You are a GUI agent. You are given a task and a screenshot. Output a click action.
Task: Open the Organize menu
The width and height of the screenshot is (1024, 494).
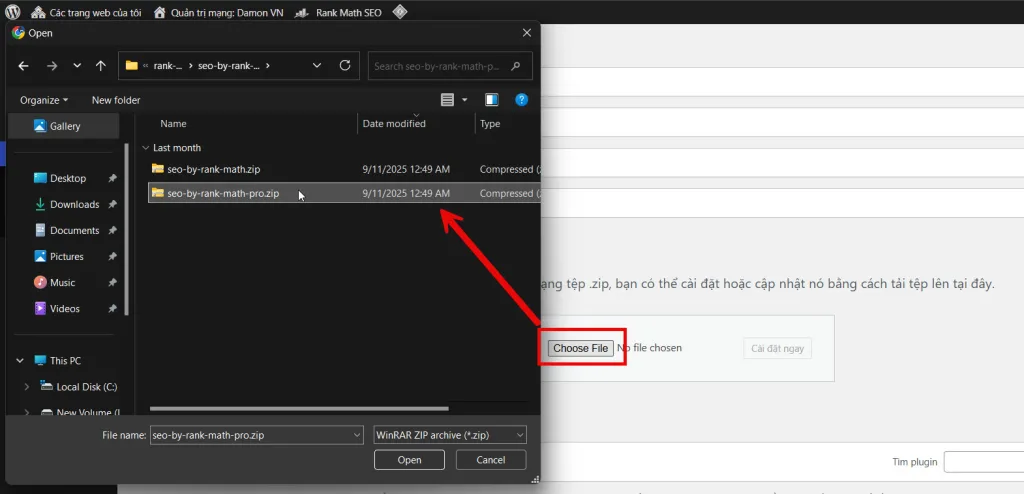pos(44,100)
